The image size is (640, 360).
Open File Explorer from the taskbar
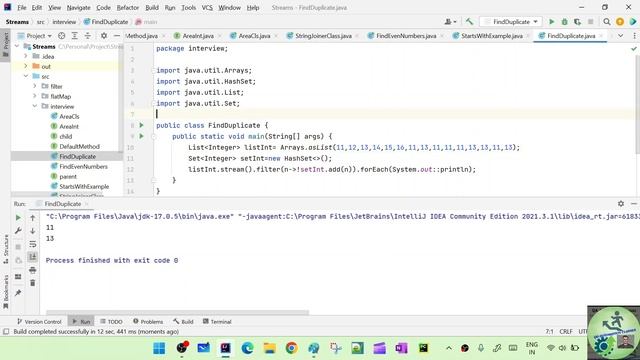[269, 348]
